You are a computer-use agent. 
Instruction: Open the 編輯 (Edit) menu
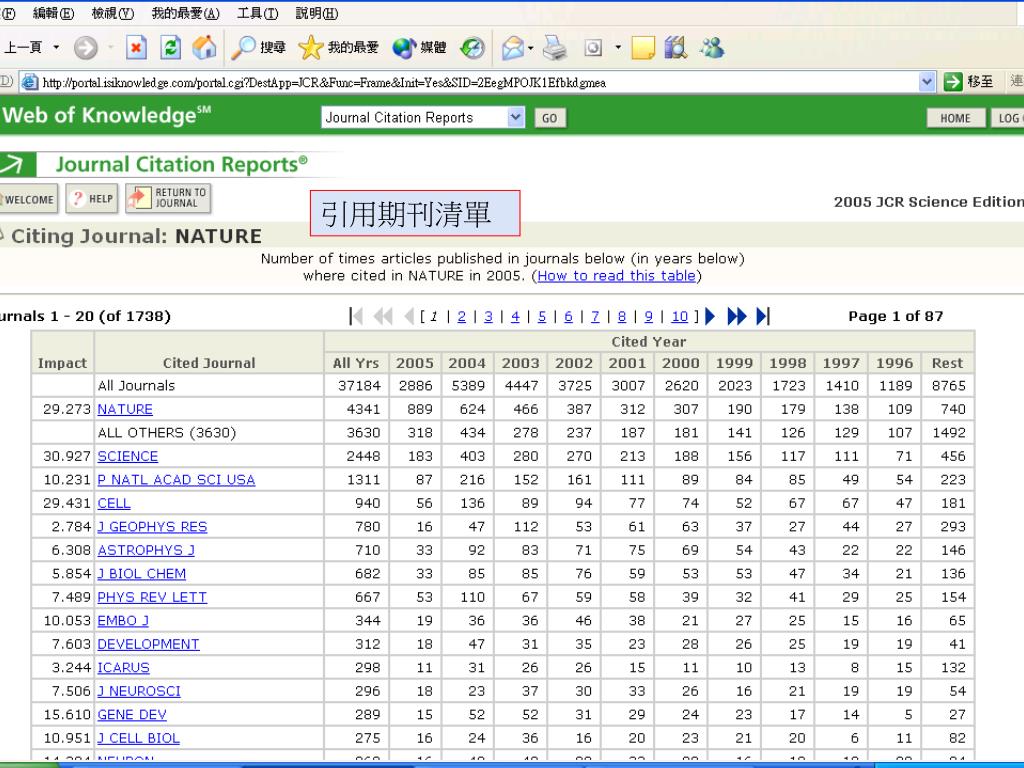(54, 13)
